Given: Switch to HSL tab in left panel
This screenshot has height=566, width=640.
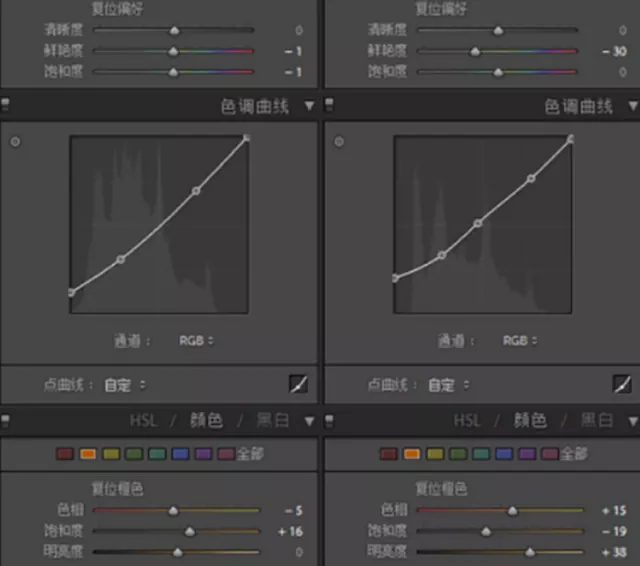Looking at the screenshot, I should (x=143, y=420).
